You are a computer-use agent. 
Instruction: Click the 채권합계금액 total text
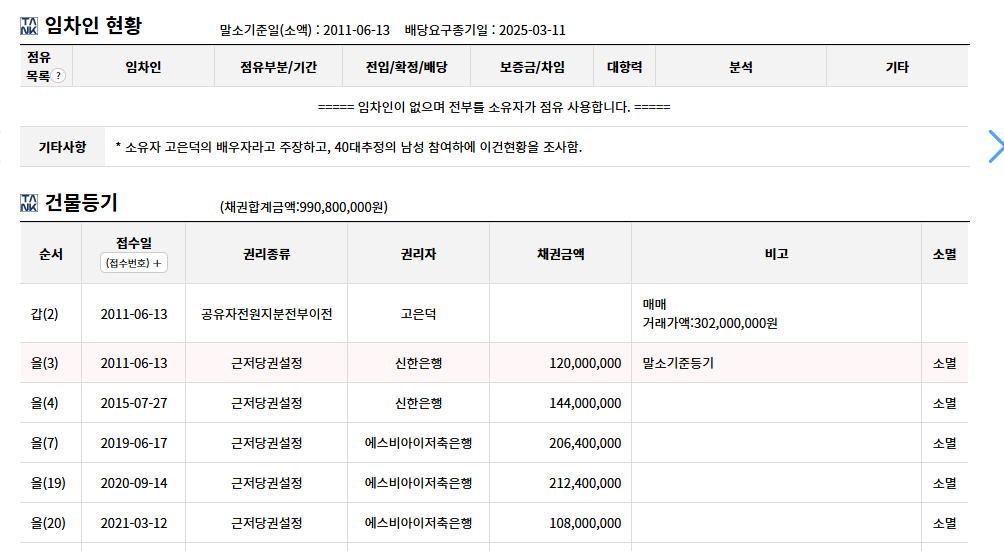tap(304, 207)
